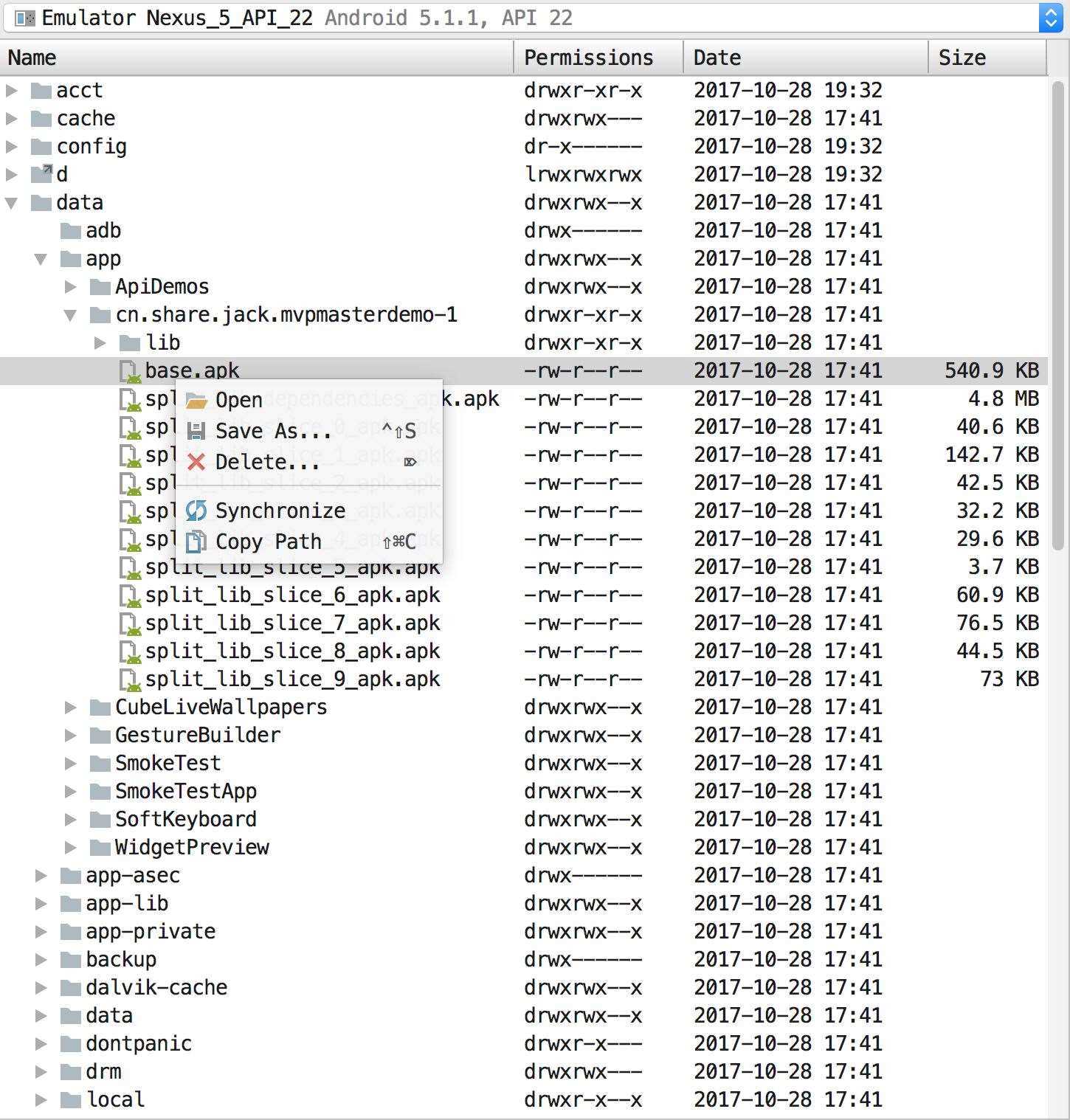This screenshot has height=1120, width=1070.
Task: Click the acct folder icon
Action: [x=41, y=91]
